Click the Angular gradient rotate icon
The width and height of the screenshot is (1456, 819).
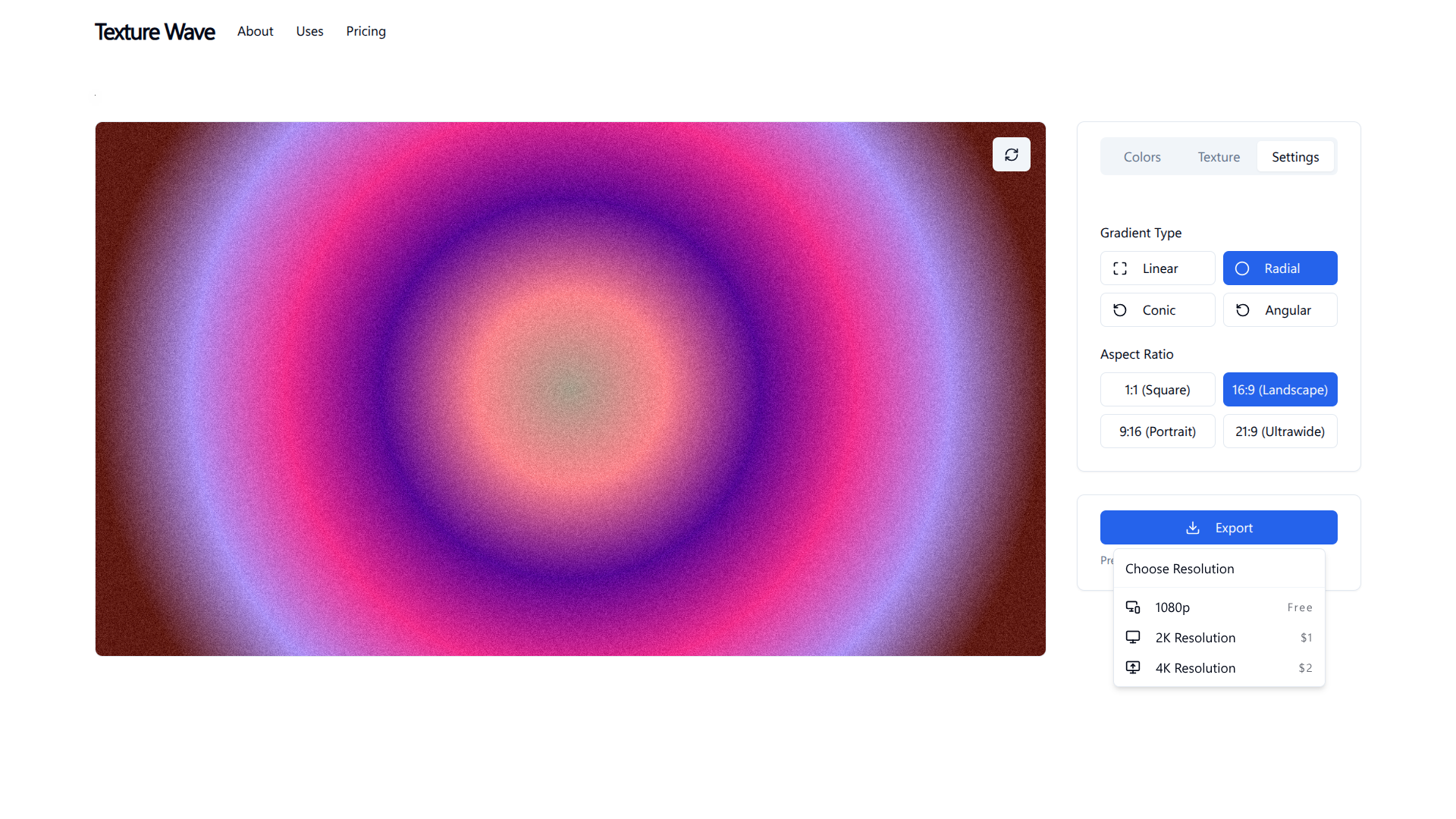click(x=1242, y=310)
